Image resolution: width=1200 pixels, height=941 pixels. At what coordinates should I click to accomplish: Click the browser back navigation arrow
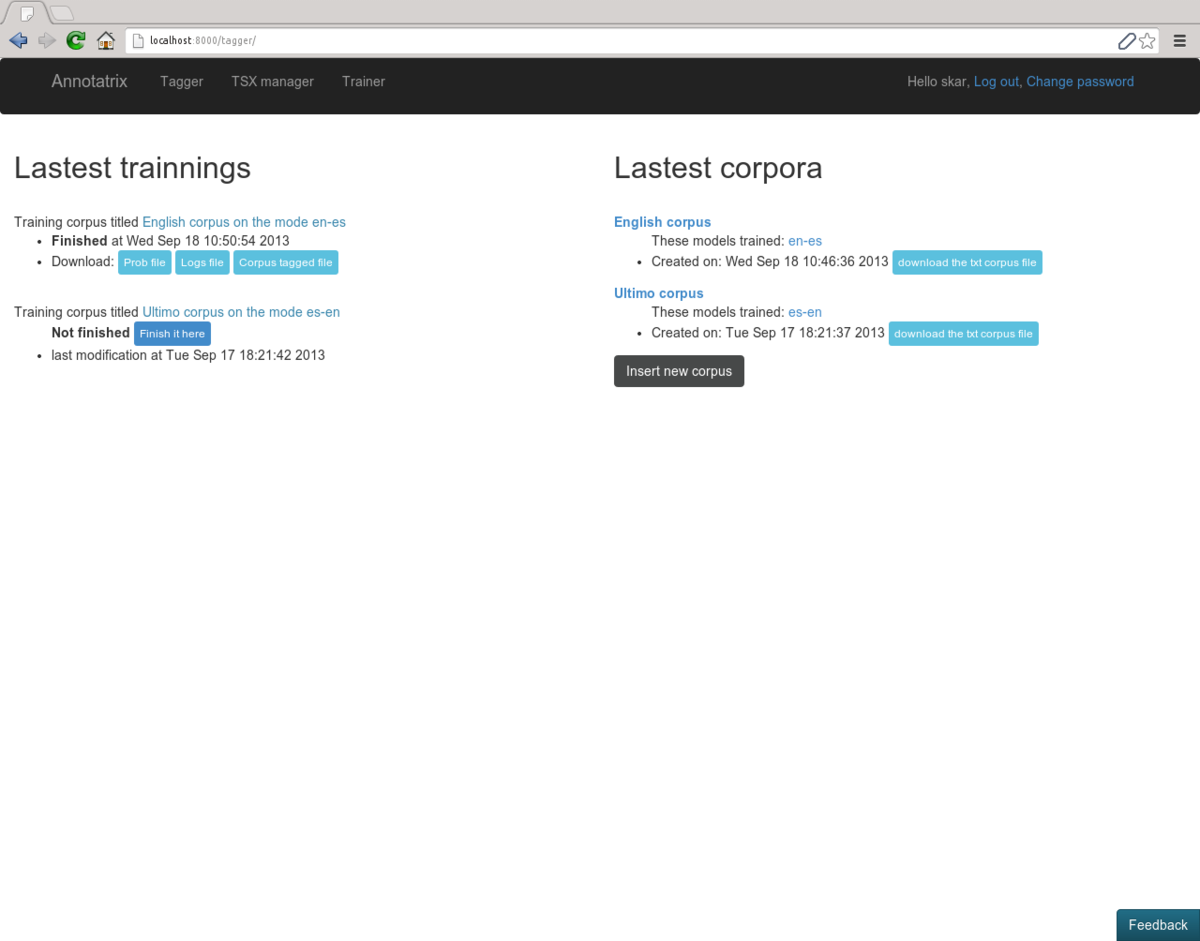click(x=17, y=40)
